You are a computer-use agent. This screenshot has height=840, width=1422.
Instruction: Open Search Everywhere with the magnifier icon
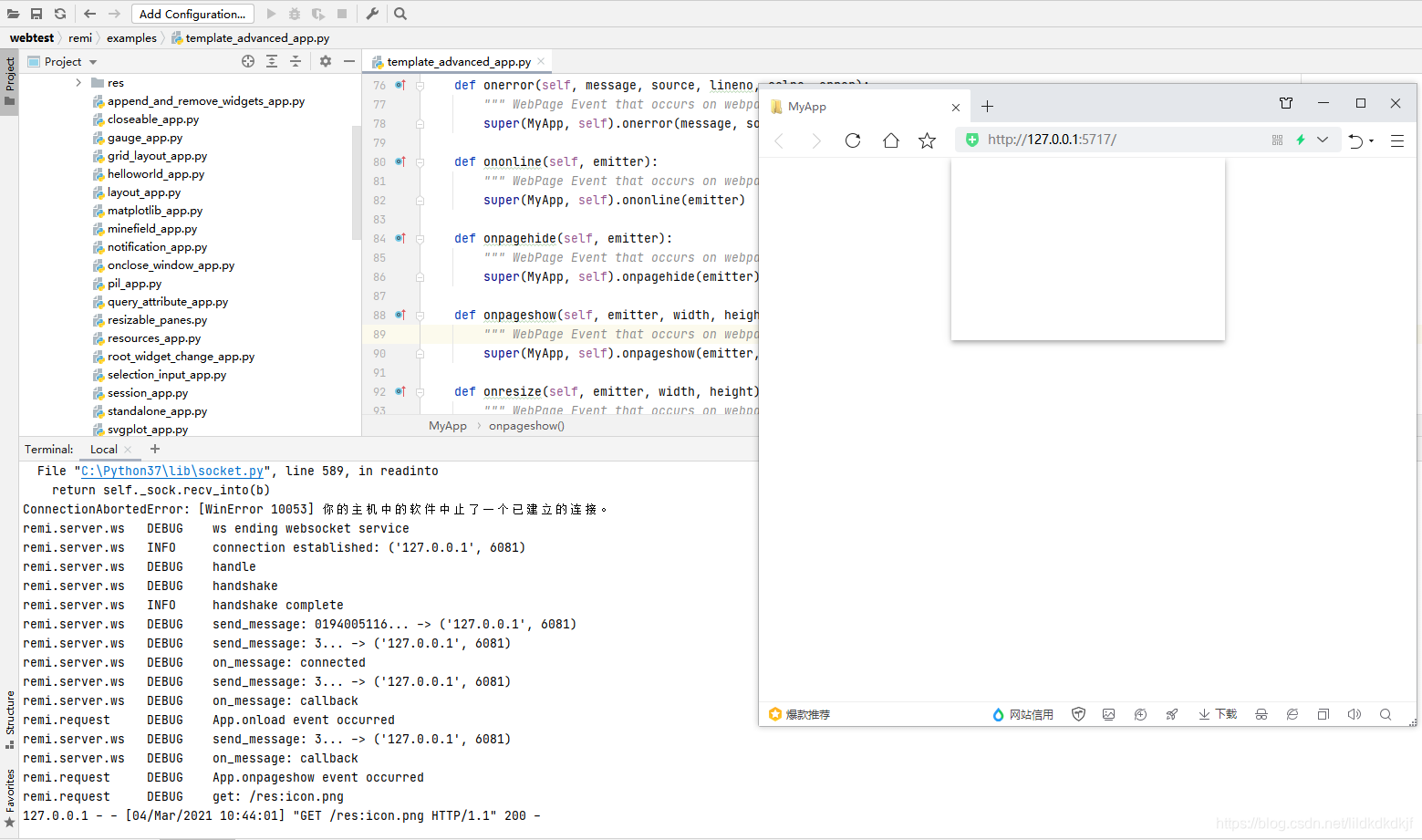click(400, 14)
